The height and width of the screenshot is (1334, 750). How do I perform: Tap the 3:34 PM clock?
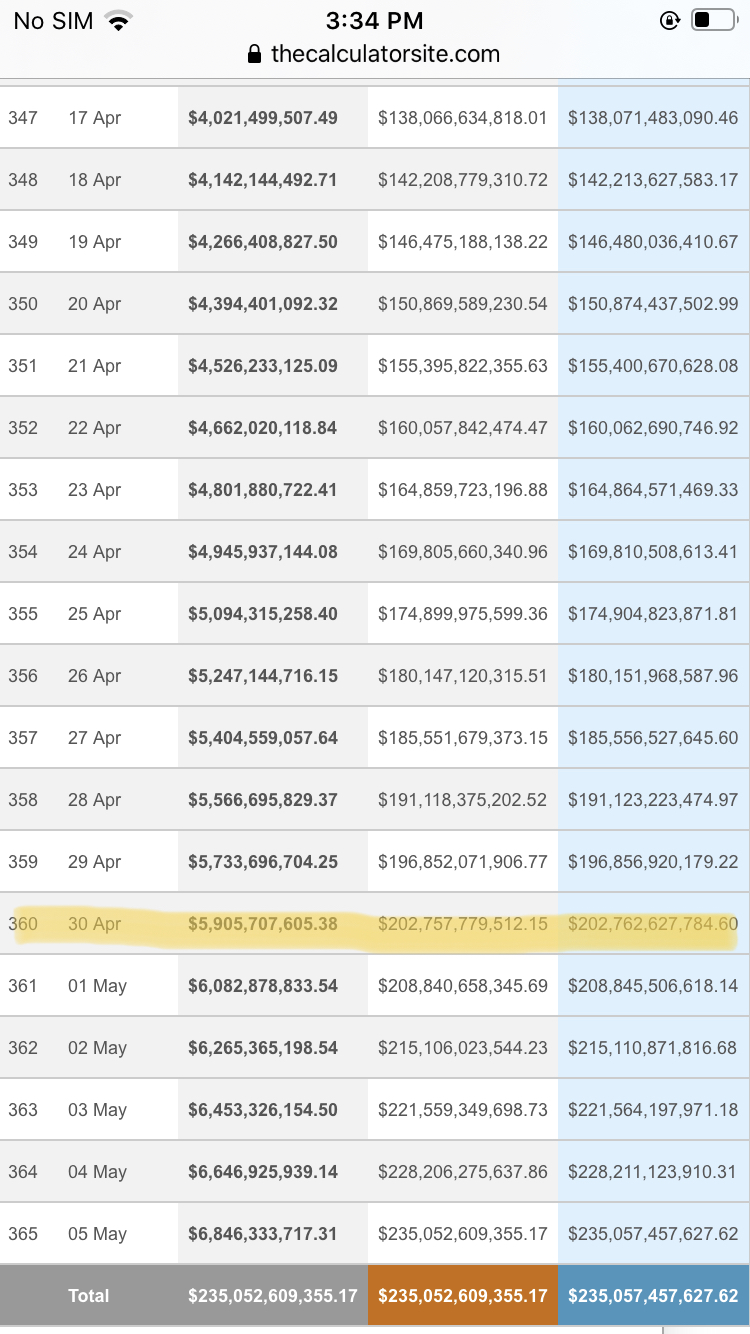coord(375,20)
